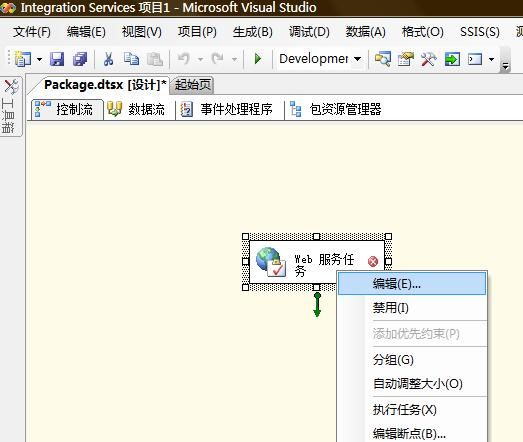The width and height of the screenshot is (523, 442).
Task: Choose 编辑(E)... in the context menu
Action: point(412,284)
